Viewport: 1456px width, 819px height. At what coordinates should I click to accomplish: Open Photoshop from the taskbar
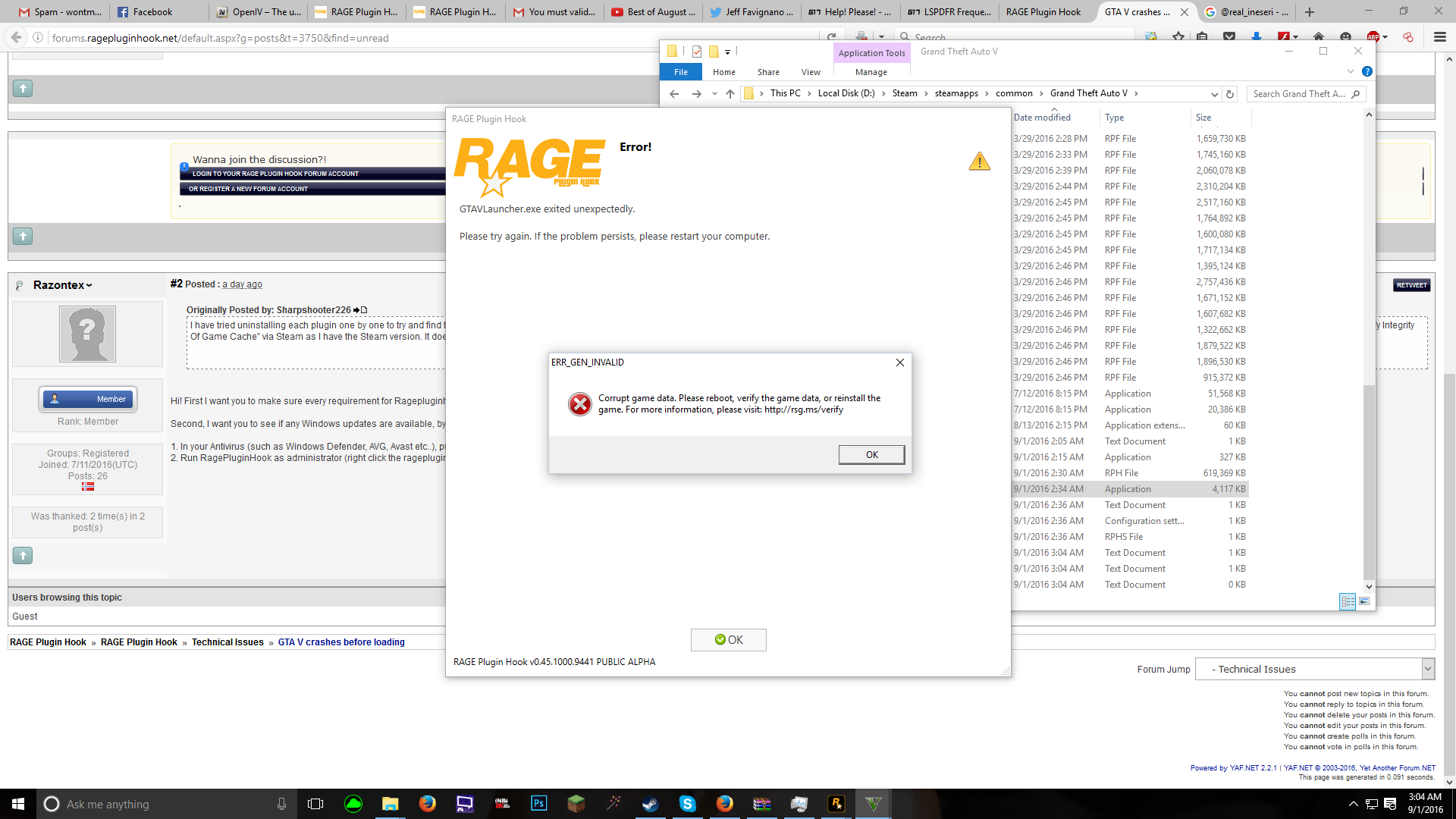pyautogui.click(x=538, y=804)
